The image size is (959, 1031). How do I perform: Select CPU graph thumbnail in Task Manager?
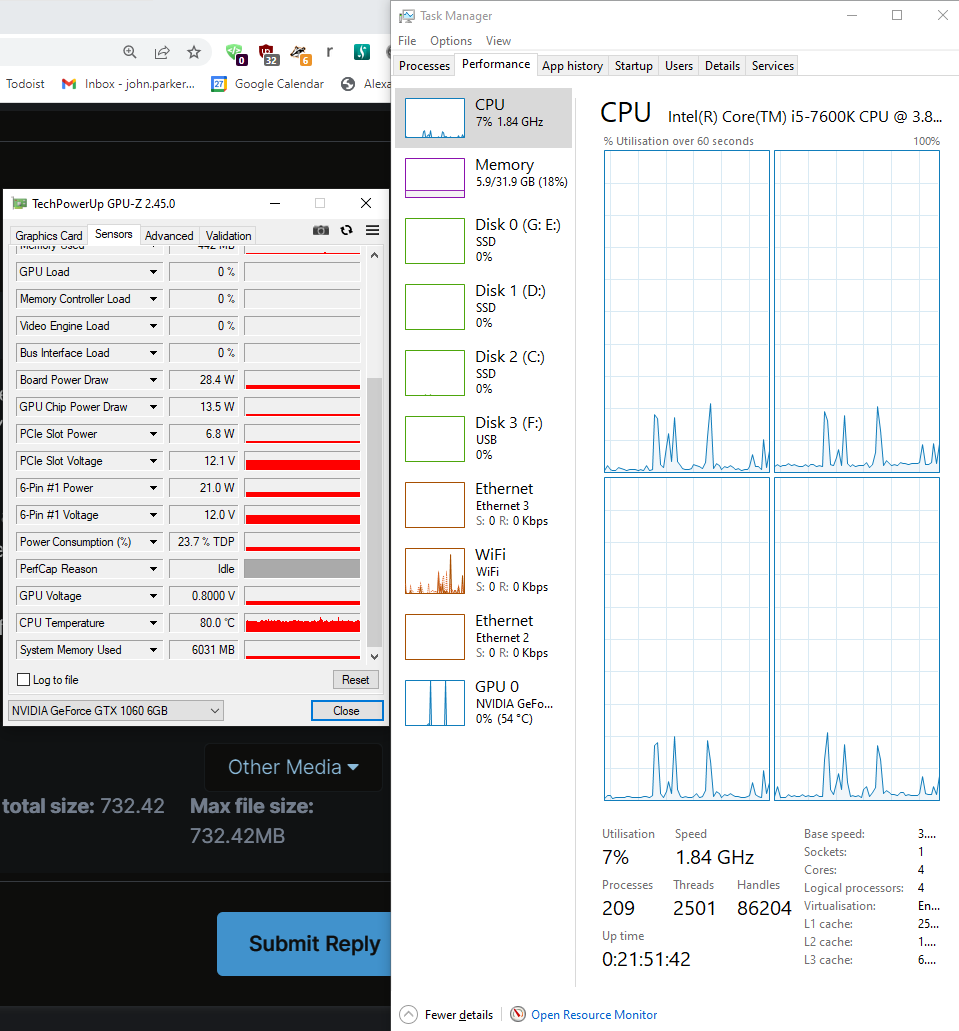pos(435,118)
